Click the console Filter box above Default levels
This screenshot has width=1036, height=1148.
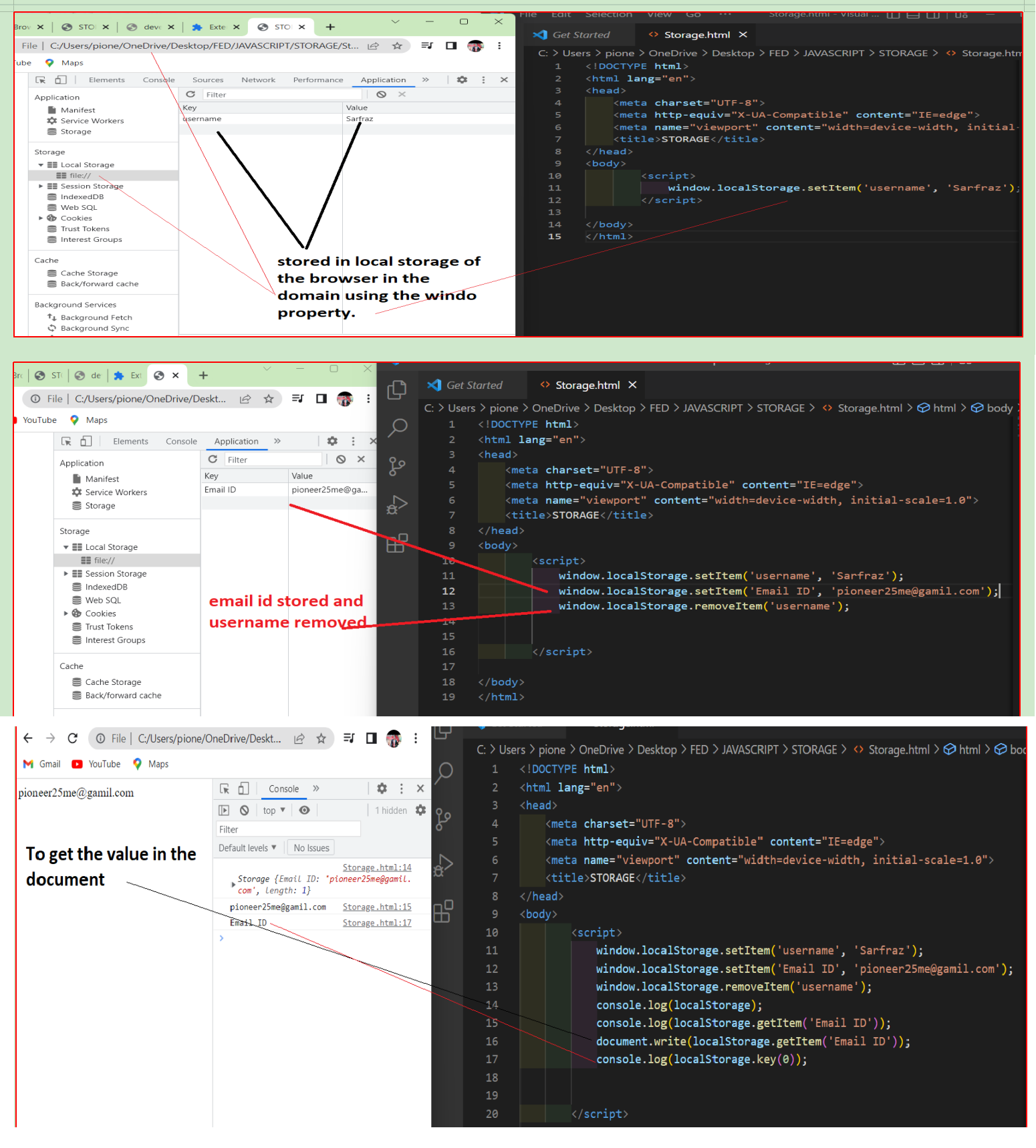coord(288,829)
